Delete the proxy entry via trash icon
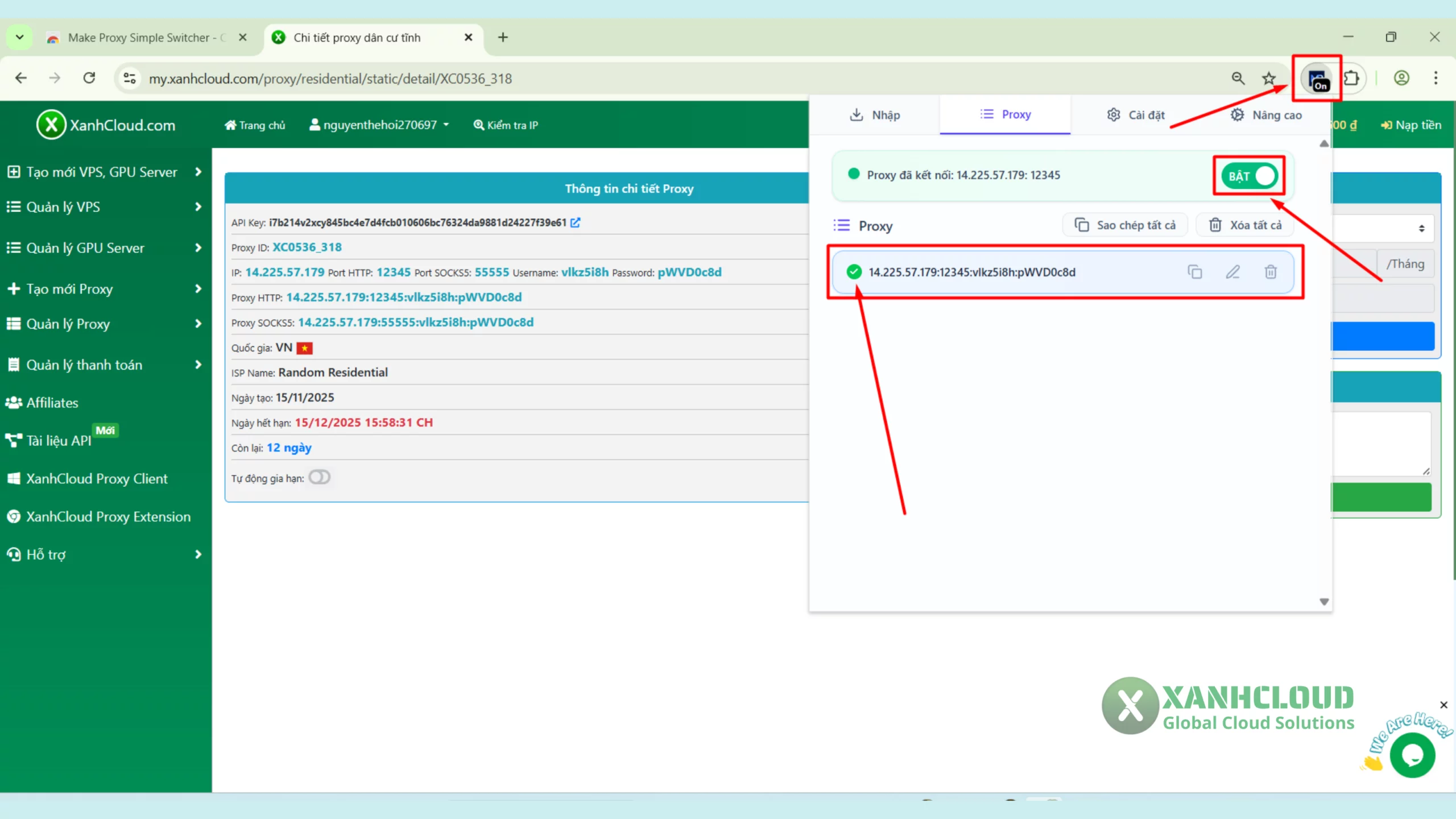Image resolution: width=1456 pixels, height=819 pixels. coord(1271,272)
